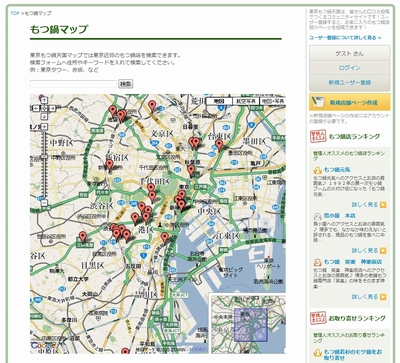Pan the map right with the arrow
The width and height of the screenshot is (400, 363).
click(x=52, y=108)
